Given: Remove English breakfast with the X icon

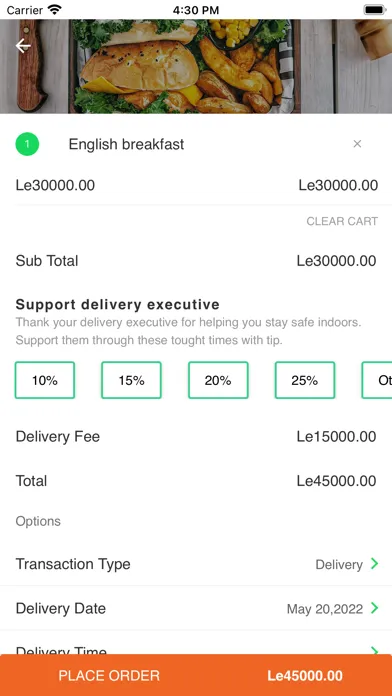Looking at the screenshot, I should click(x=357, y=144).
